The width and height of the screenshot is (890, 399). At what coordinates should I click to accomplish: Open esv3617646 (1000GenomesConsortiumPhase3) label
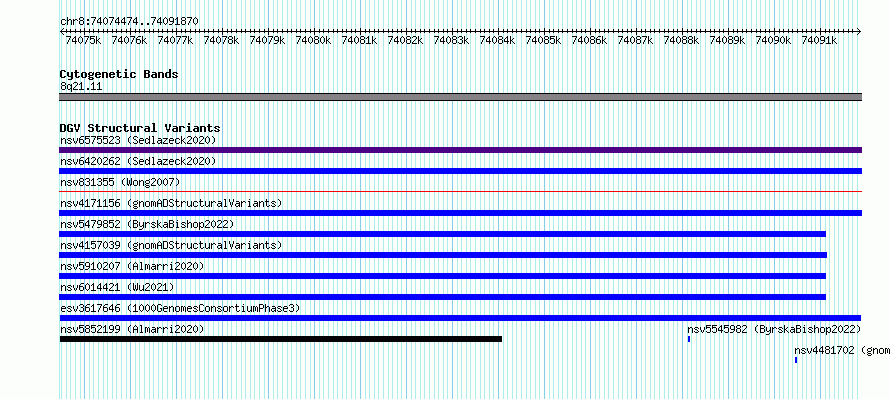[x=180, y=308]
